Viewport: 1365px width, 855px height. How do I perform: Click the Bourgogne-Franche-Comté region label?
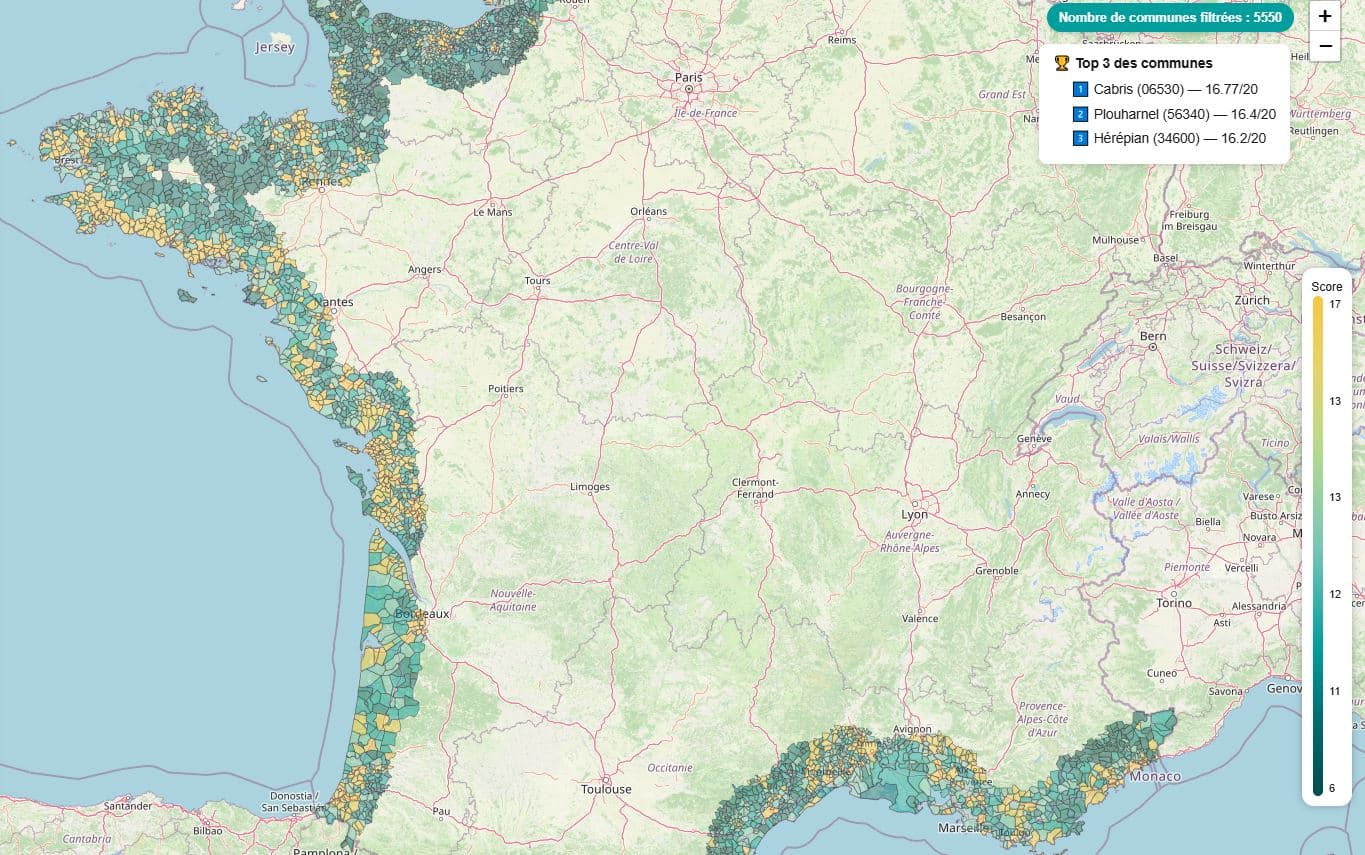click(925, 301)
